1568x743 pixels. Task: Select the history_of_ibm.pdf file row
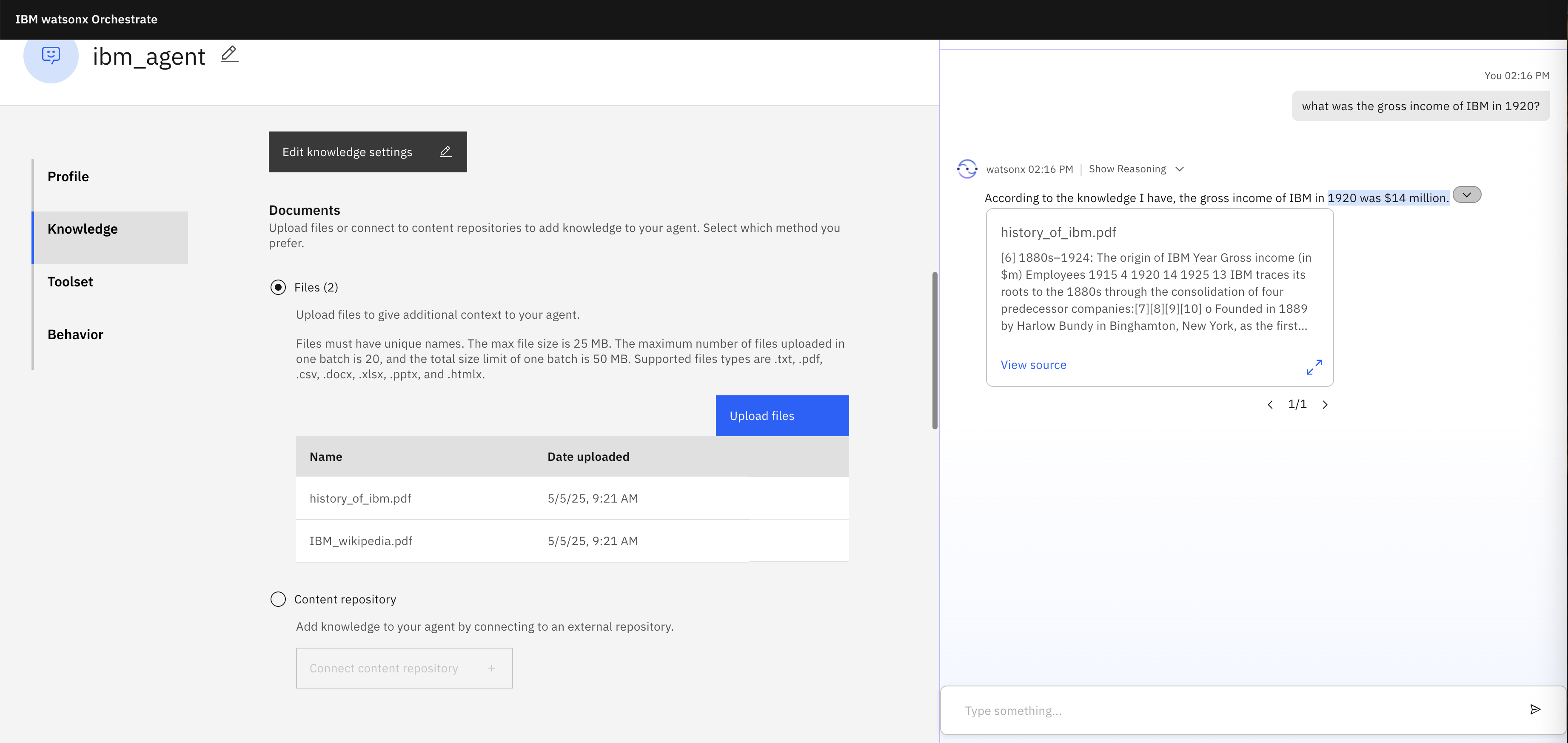pyautogui.click(x=572, y=498)
